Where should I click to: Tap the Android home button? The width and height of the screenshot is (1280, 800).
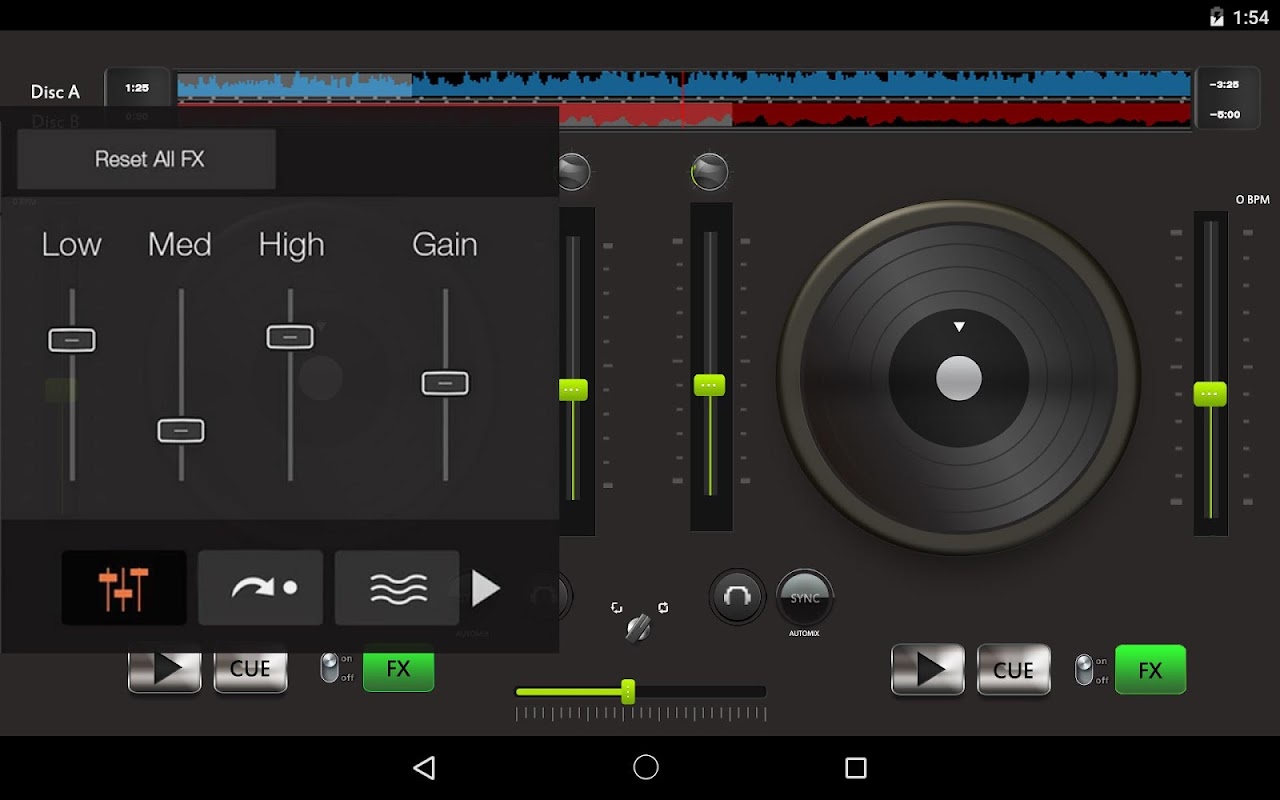tap(646, 767)
